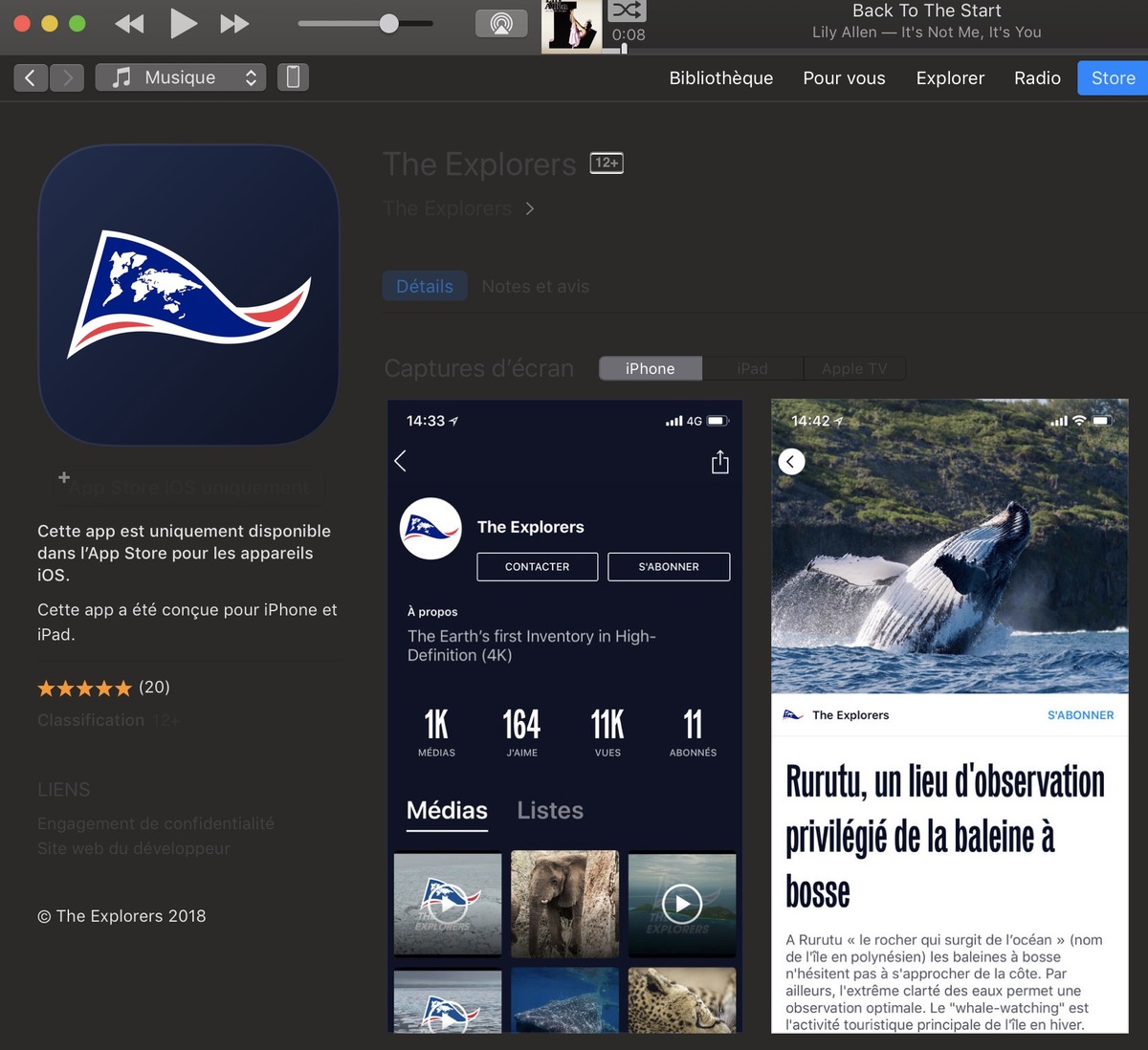Start playback with the Play button
The width and height of the screenshot is (1148, 1050).
(183, 23)
